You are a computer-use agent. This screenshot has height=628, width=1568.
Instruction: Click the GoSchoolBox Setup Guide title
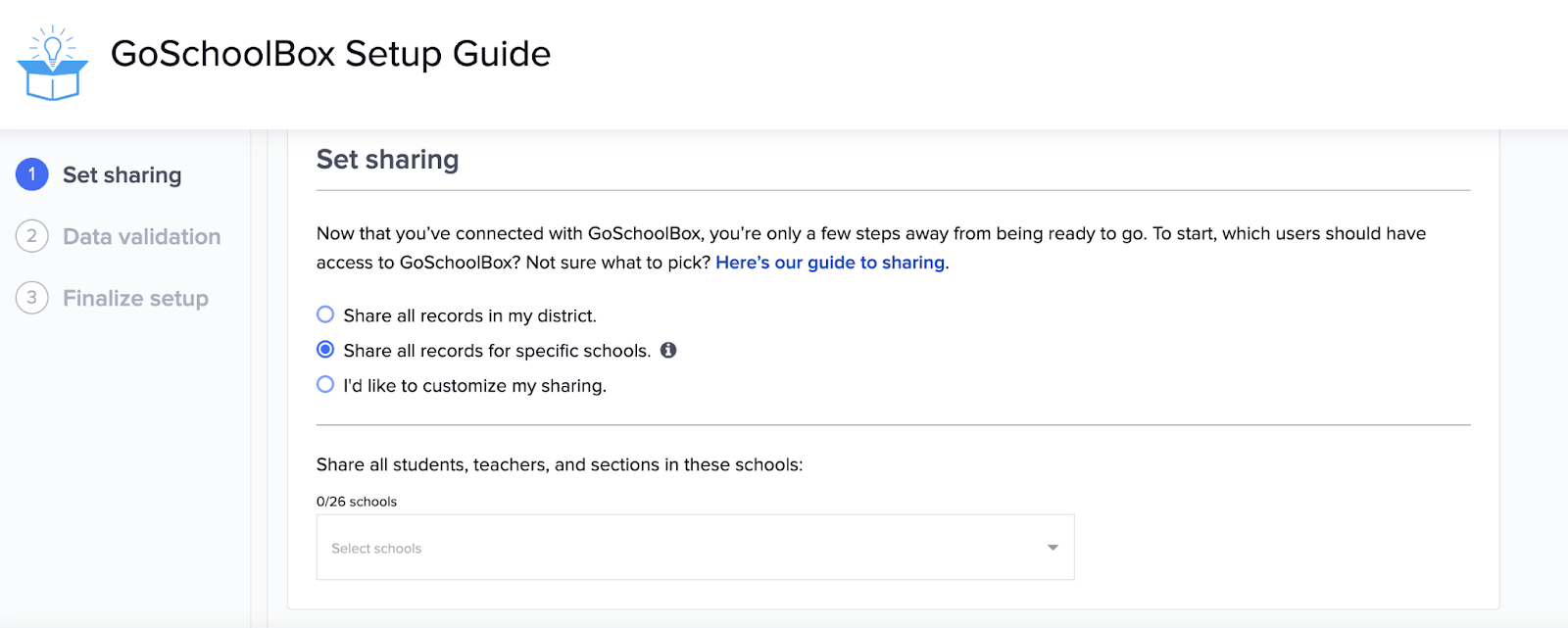click(331, 54)
